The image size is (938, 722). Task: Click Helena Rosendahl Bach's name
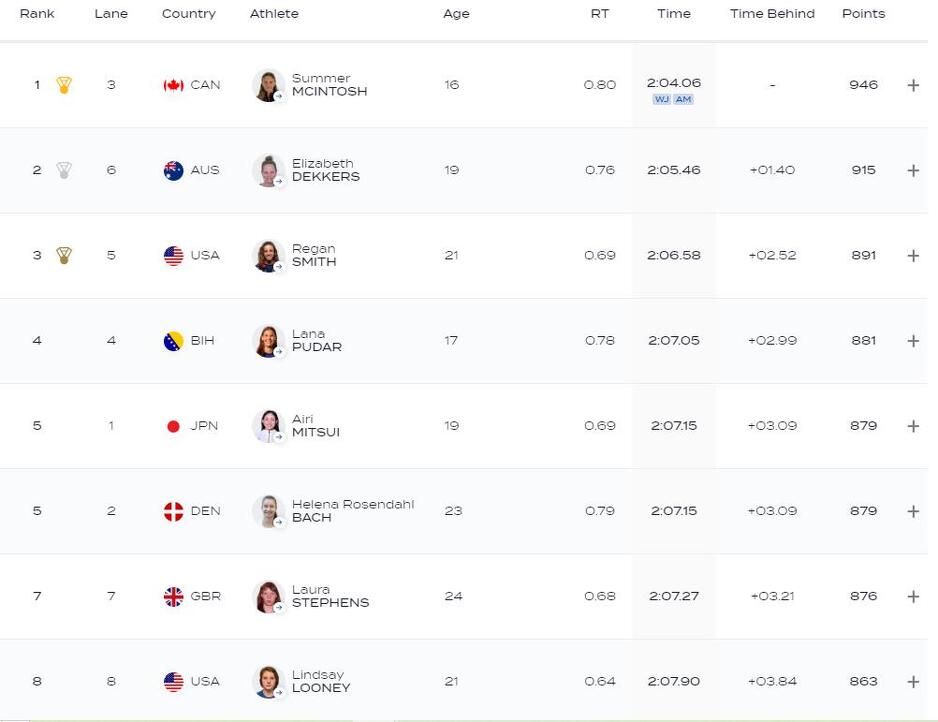[x=352, y=511]
